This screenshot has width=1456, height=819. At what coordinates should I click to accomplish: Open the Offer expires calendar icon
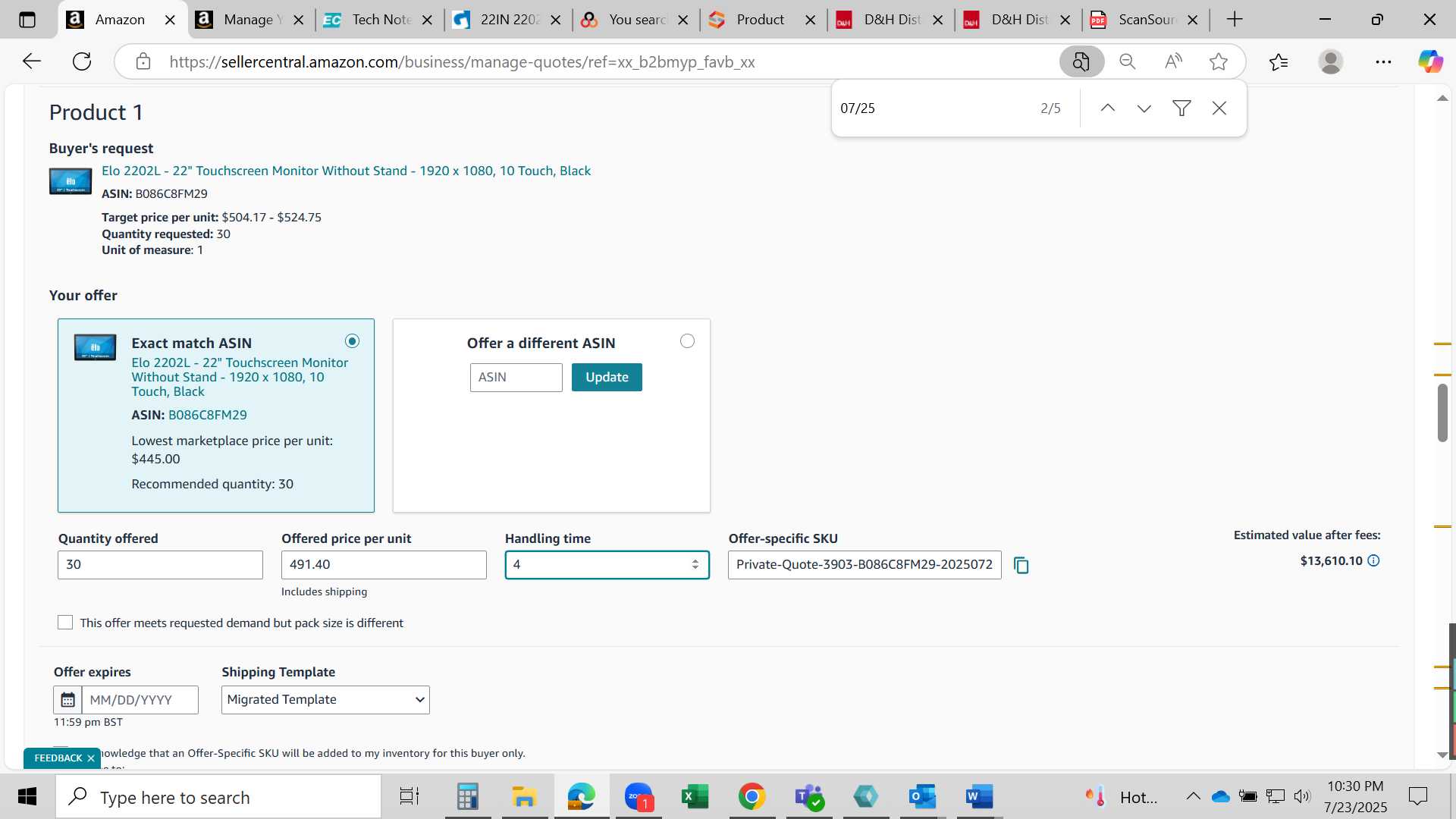(x=67, y=700)
